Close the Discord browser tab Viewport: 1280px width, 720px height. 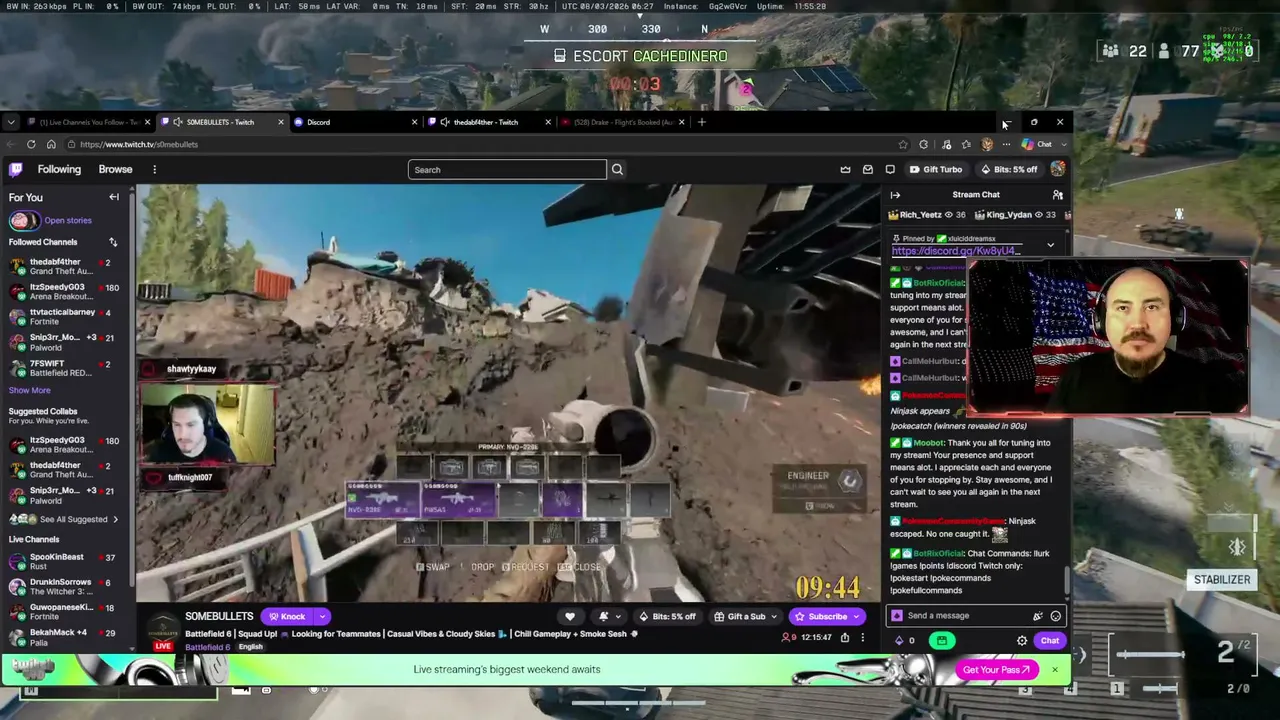[x=414, y=122]
